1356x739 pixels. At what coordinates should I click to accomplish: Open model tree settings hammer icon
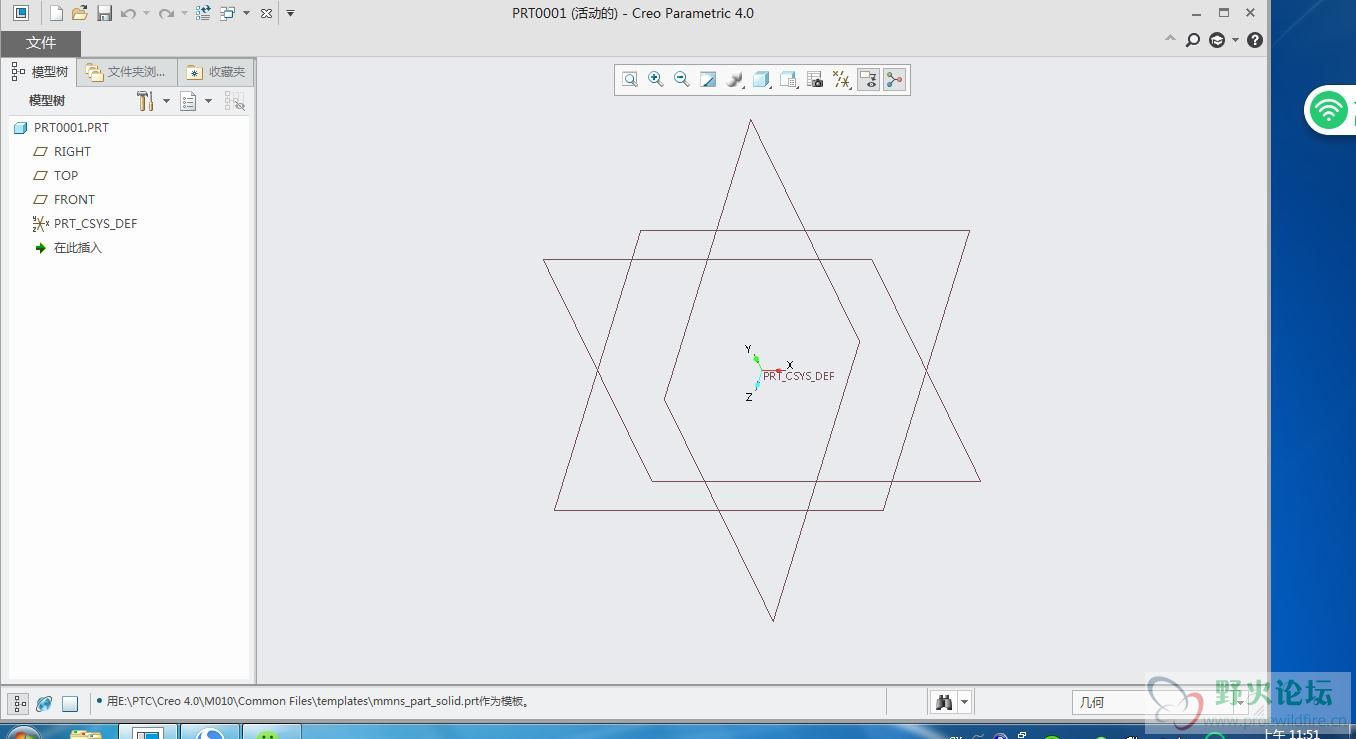(x=146, y=101)
